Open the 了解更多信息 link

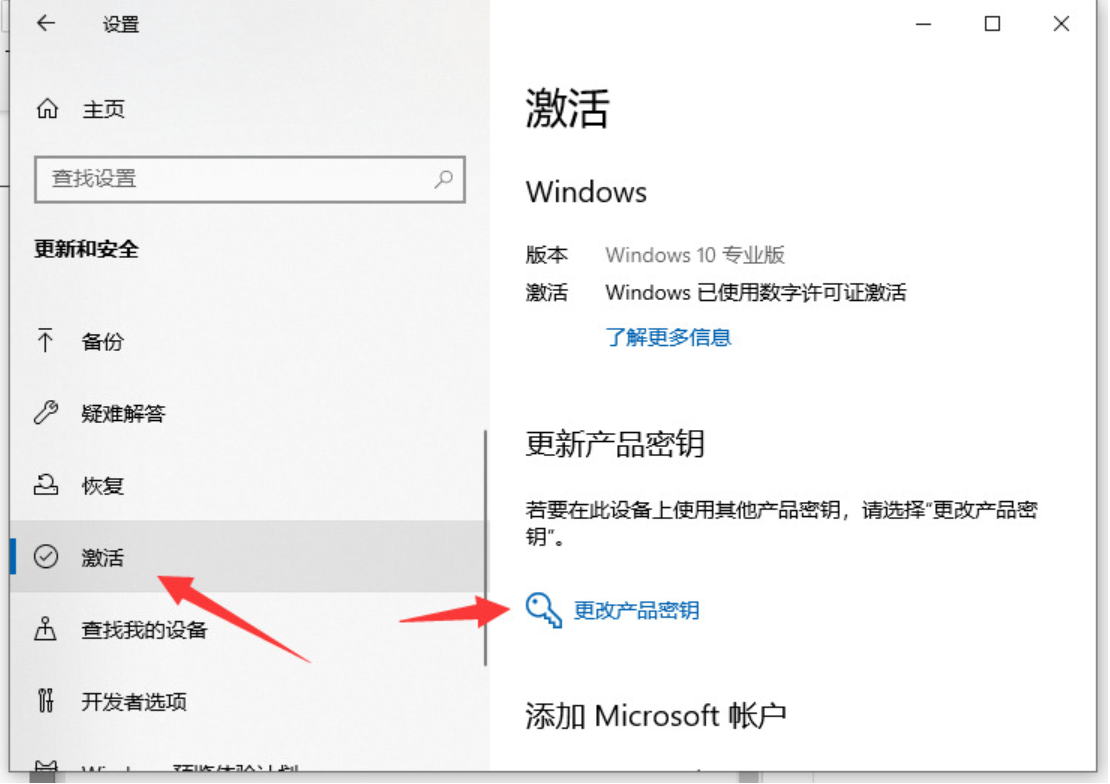(668, 337)
